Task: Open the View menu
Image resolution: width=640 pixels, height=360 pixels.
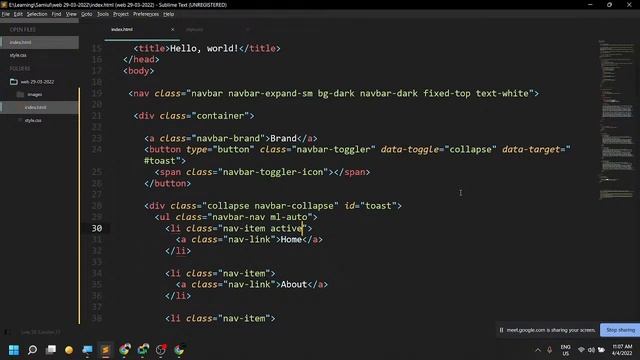Action: pos(71,14)
